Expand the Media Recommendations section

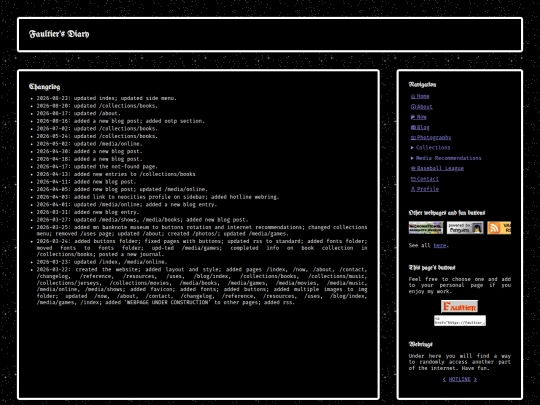pos(446,158)
